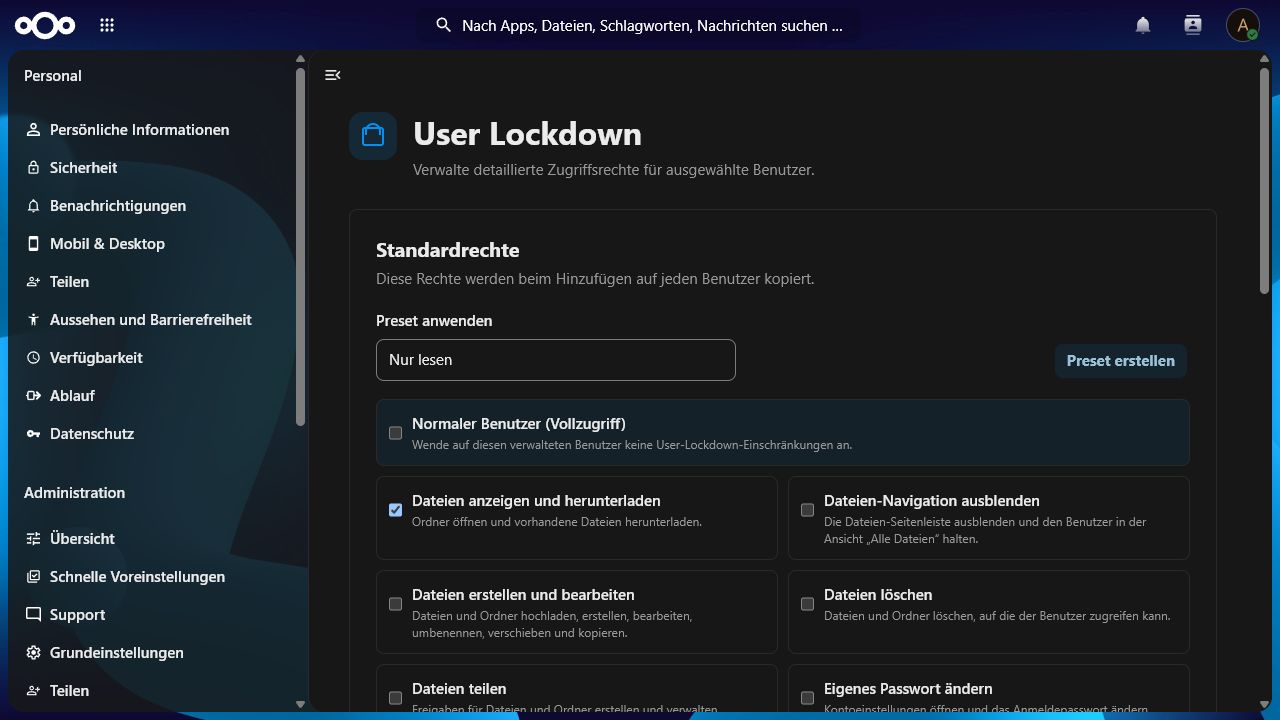The width and height of the screenshot is (1280, 720).
Task: Enable Dateien erstellen und bearbeiten checkbox
Action: [x=395, y=604]
